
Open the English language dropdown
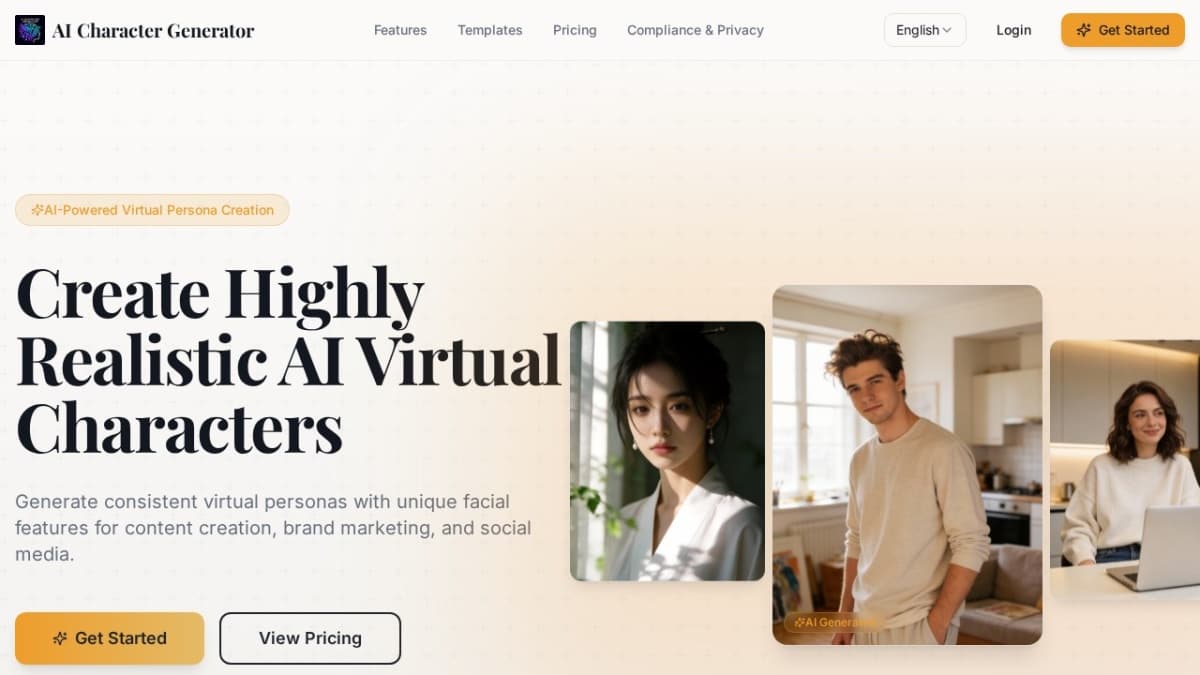pyautogui.click(x=925, y=30)
